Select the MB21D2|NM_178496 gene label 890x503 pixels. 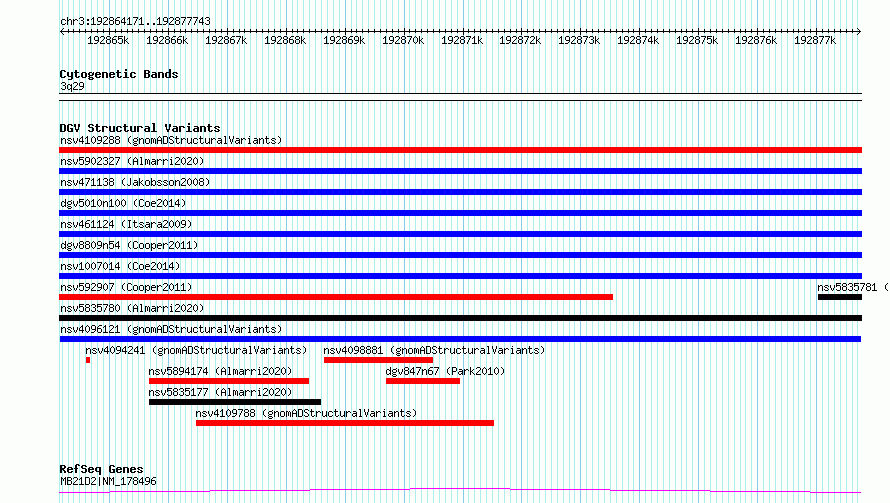[x=108, y=481]
